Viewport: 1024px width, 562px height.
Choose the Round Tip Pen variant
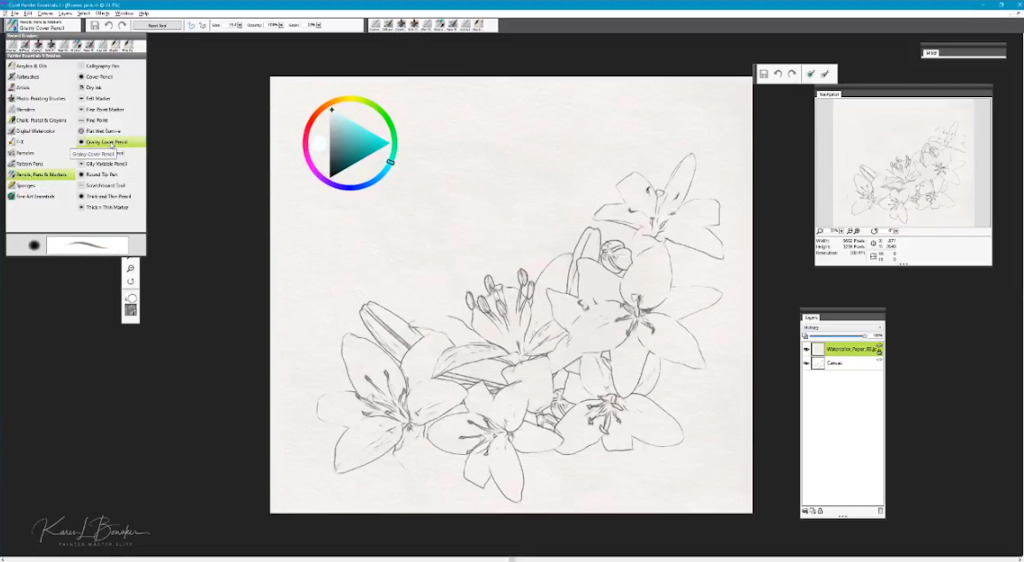(x=110, y=175)
